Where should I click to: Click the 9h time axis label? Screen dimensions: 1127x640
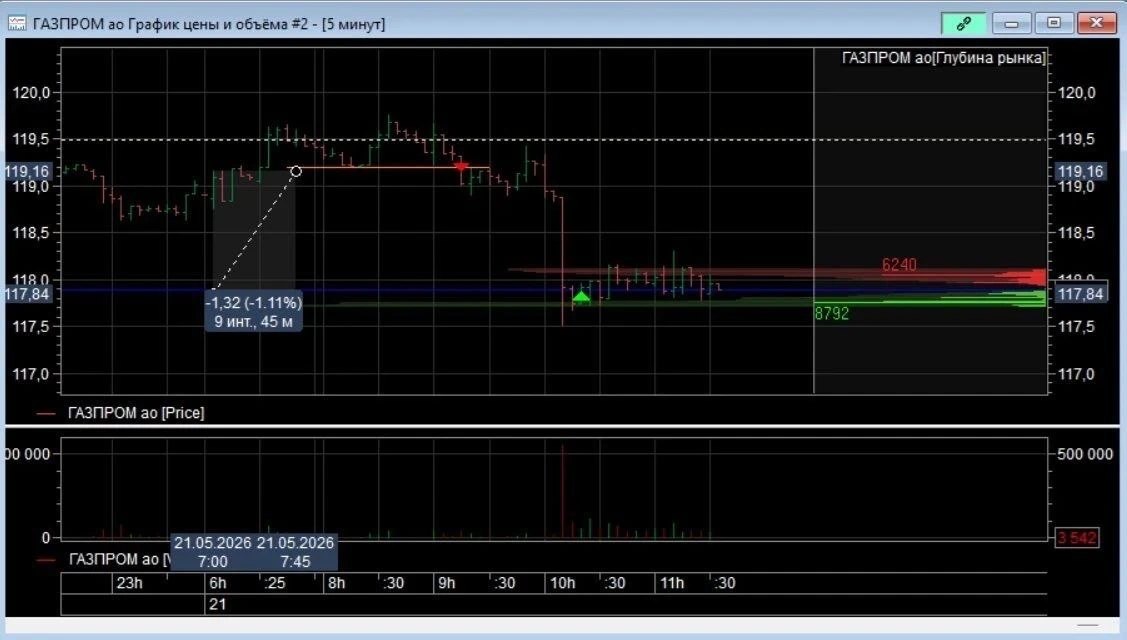click(x=446, y=582)
